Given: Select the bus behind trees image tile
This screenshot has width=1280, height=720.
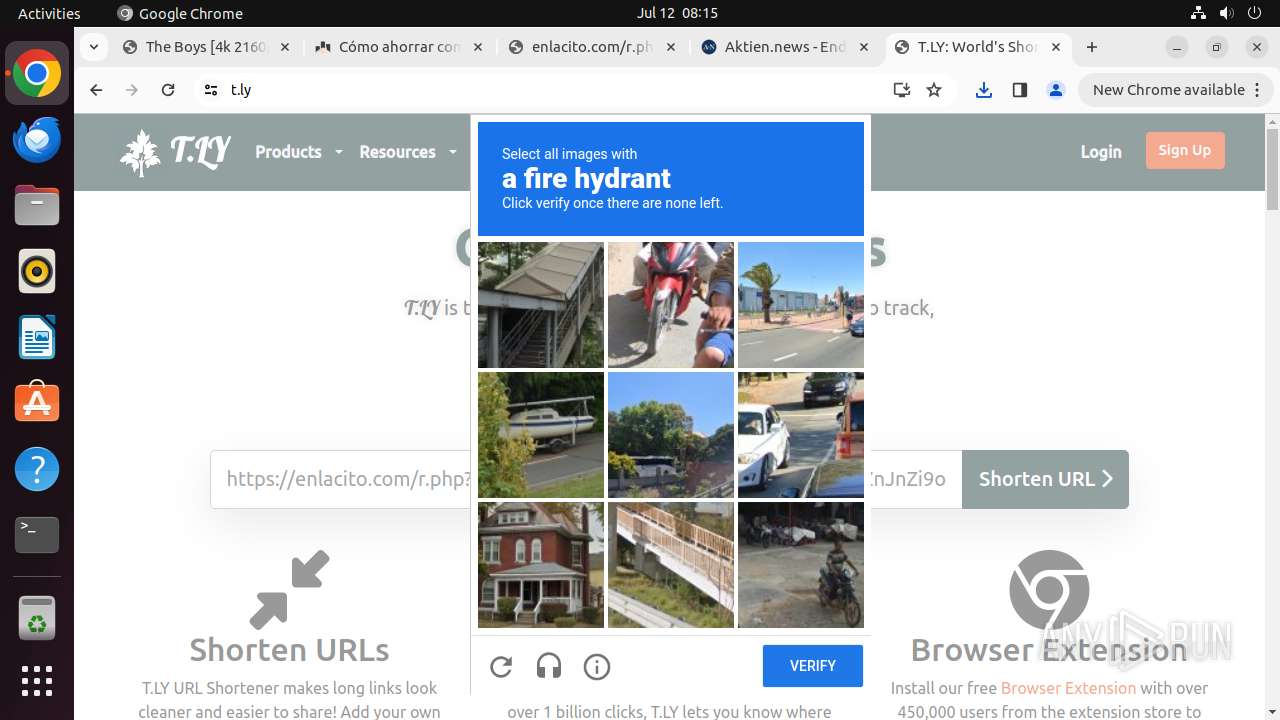Looking at the screenshot, I should pos(671,435).
